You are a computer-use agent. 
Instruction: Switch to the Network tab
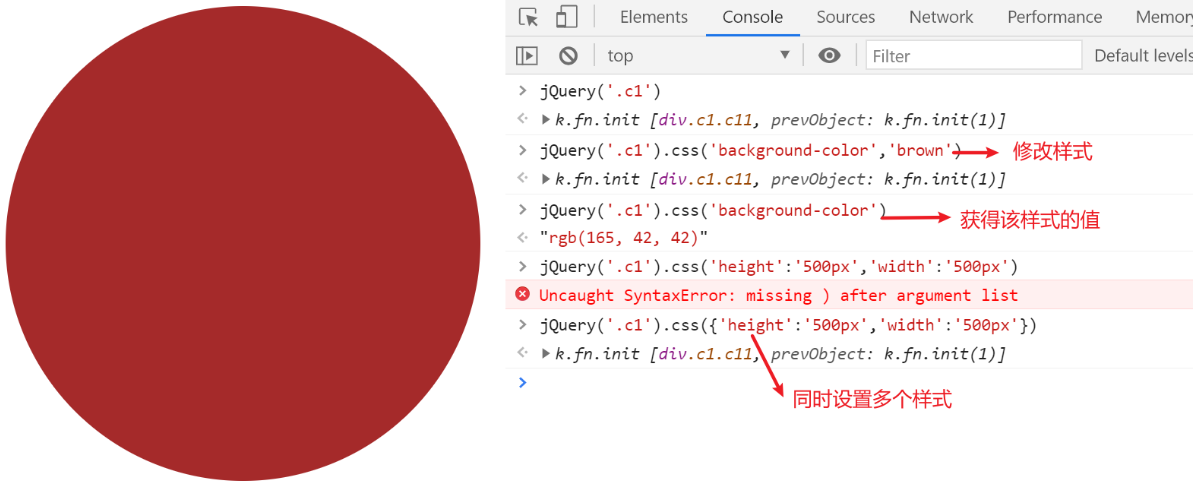[x=941, y=17]
